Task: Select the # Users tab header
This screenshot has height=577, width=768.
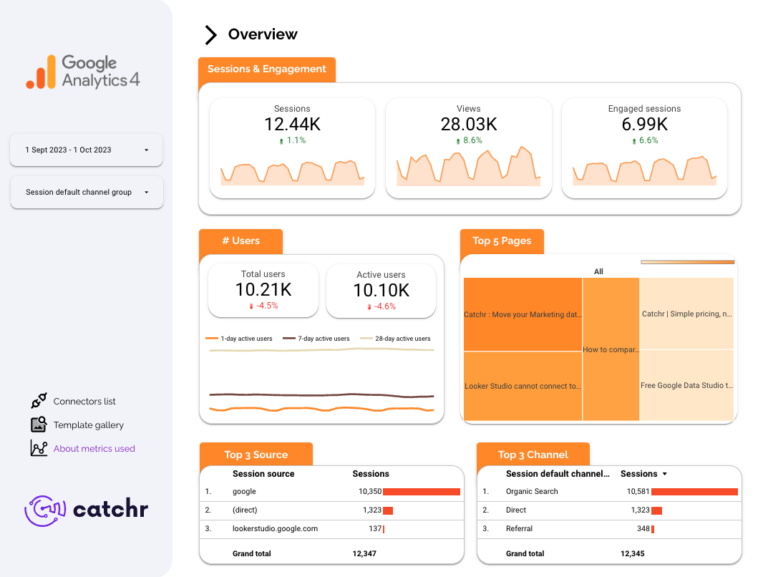Action: pyautogui.click(x=241, y=241)
